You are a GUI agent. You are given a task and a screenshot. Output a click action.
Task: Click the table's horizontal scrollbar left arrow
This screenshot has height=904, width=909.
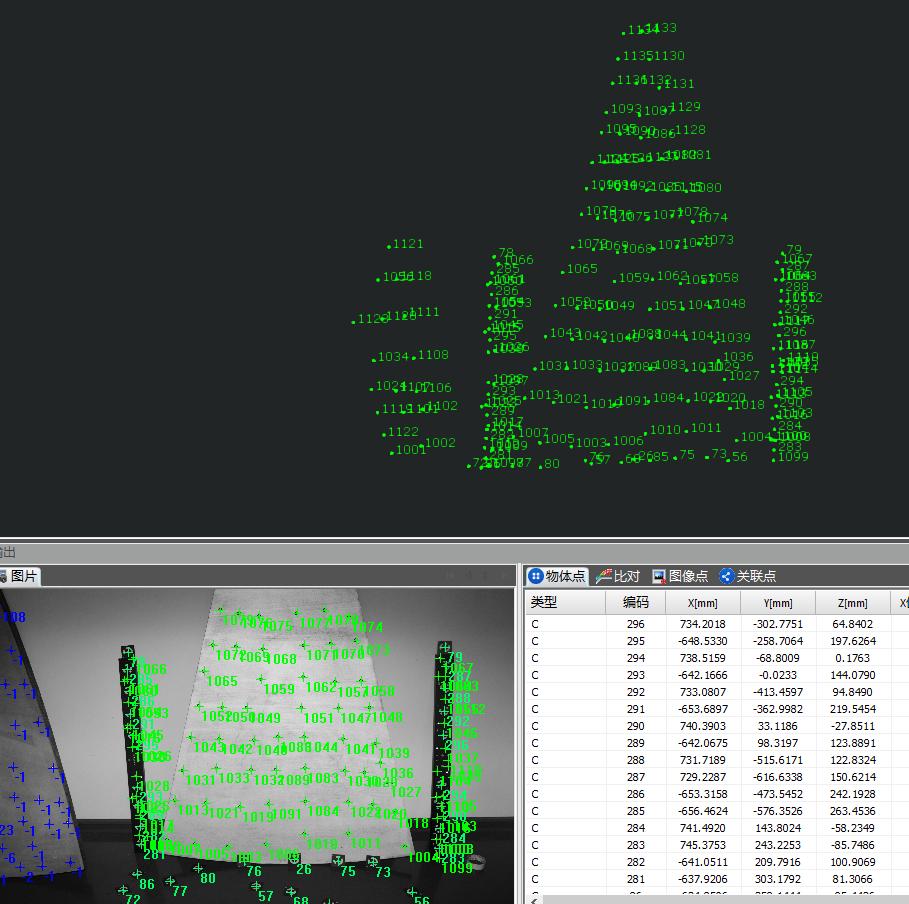(x=533, y=898)
